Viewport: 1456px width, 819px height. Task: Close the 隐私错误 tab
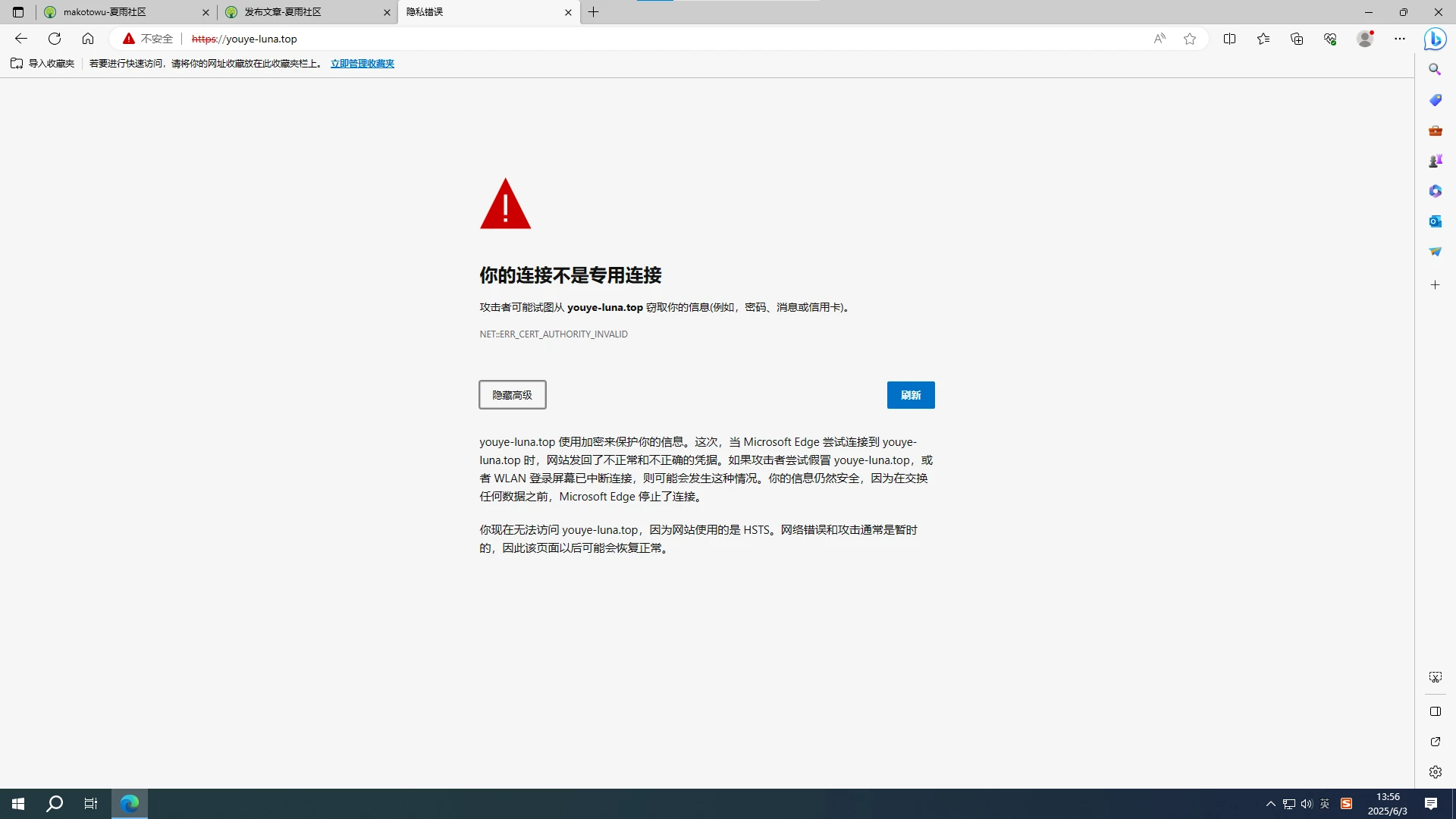[x=568, y=12]
